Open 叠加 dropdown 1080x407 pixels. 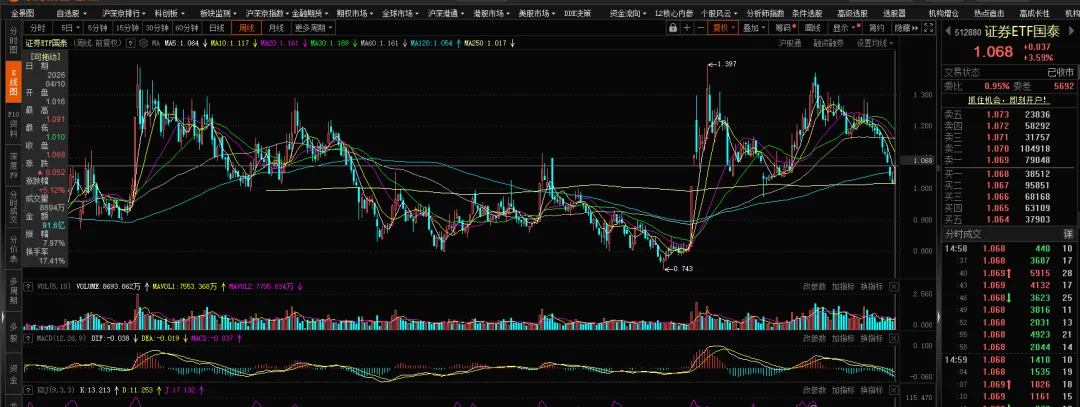click(x=754, y=28)
